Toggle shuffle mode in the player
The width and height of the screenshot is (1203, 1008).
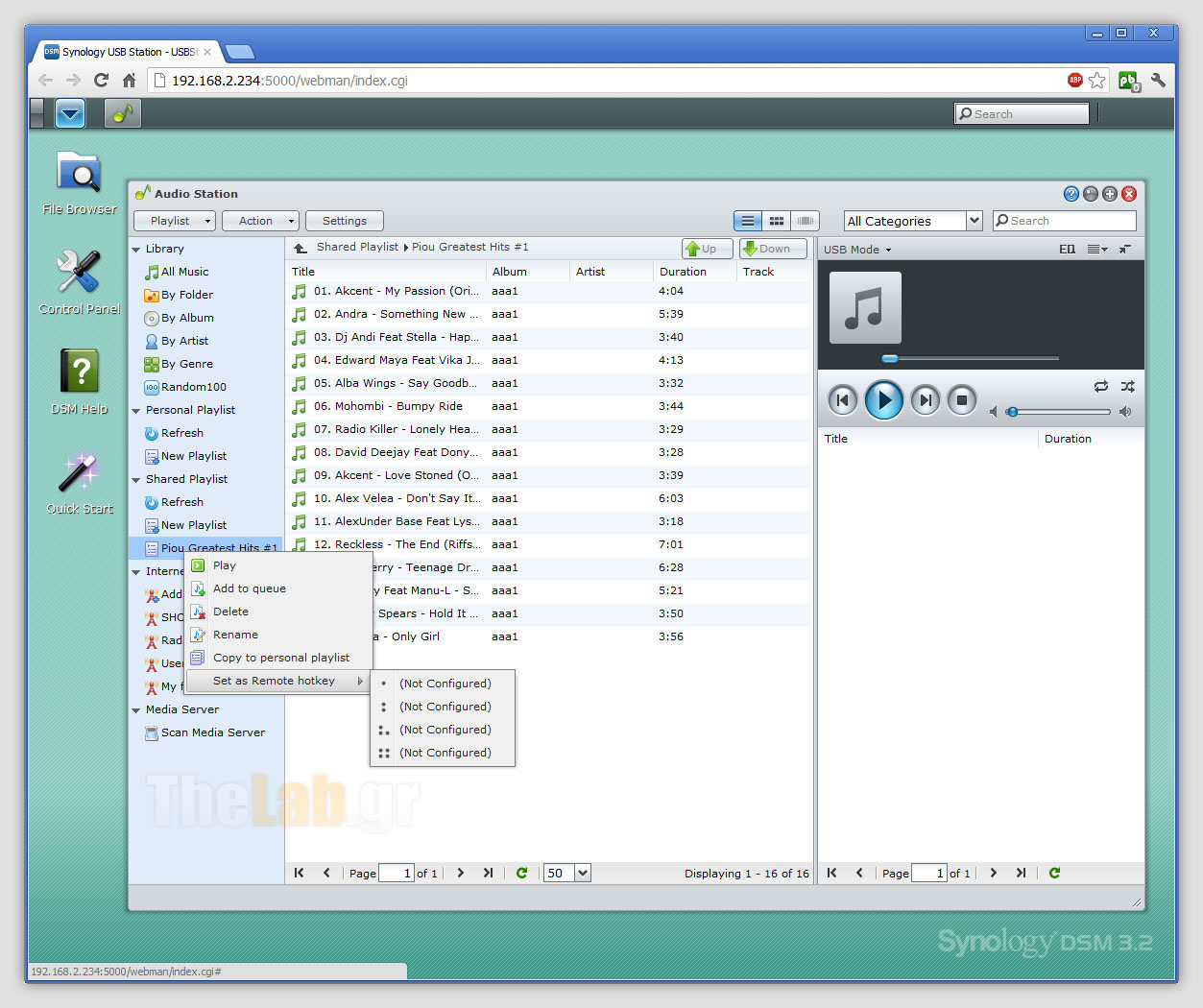coord(1127,386)
